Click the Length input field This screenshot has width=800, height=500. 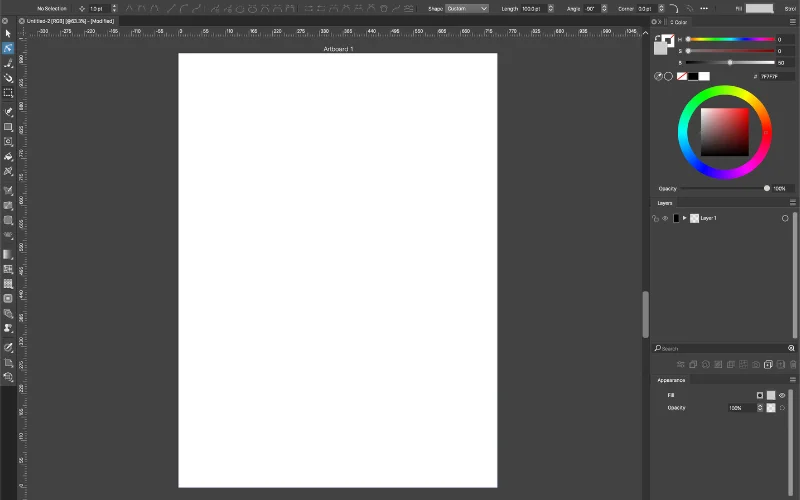pyautogui.click(x=534, y=9)
